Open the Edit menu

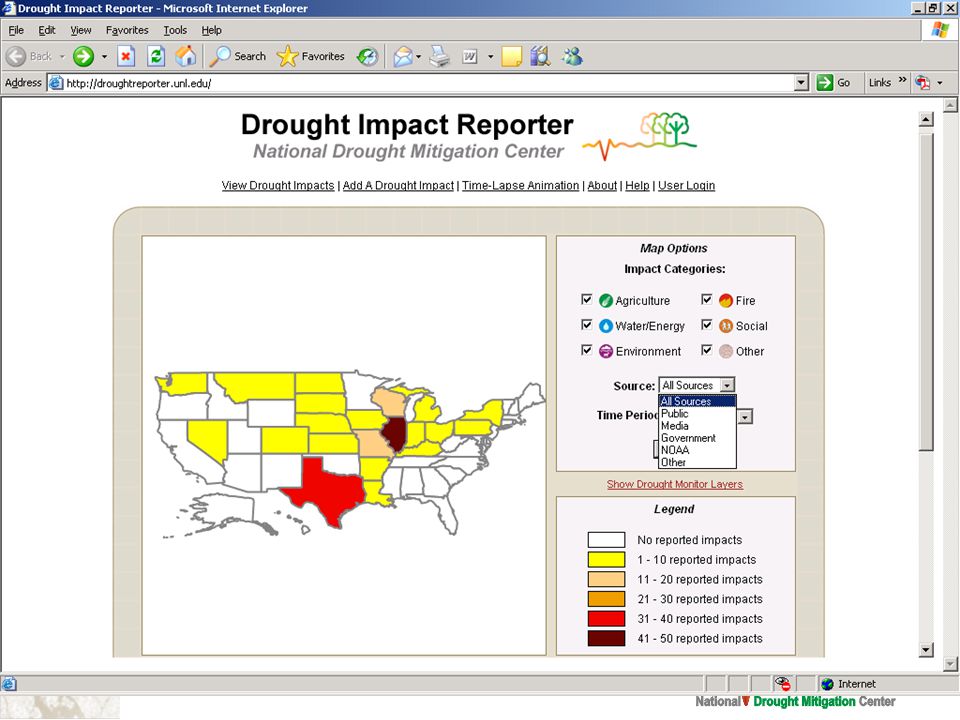point(47,30)
